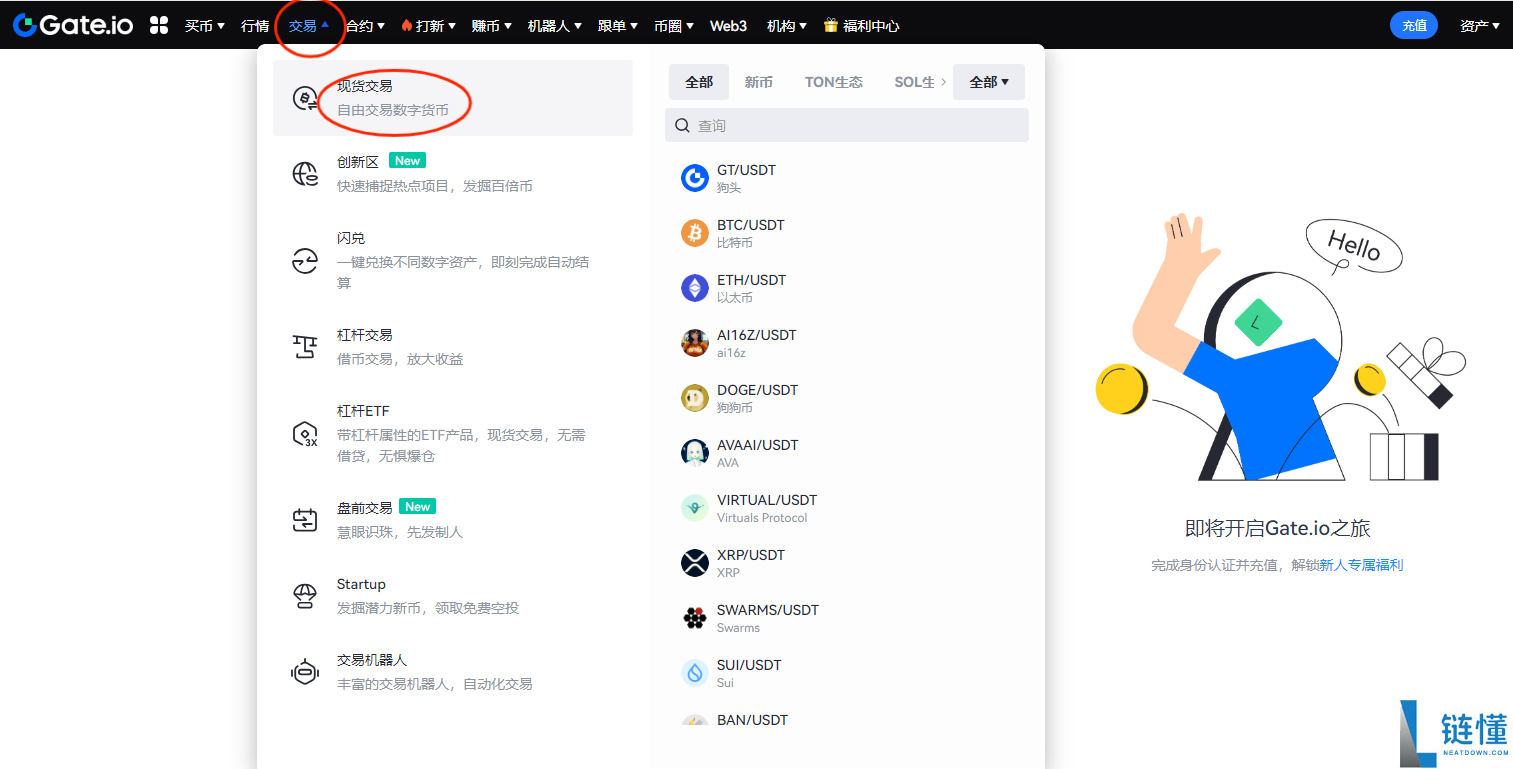Open the Web3 menu item
This screenshot has height=769, width=1513.
point(729,26)
